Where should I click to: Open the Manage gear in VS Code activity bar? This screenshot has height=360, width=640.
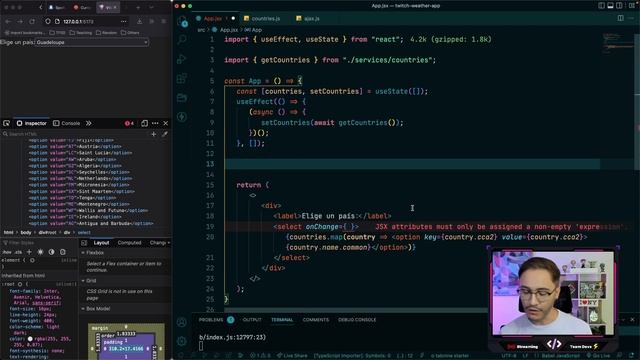[182, 340]
